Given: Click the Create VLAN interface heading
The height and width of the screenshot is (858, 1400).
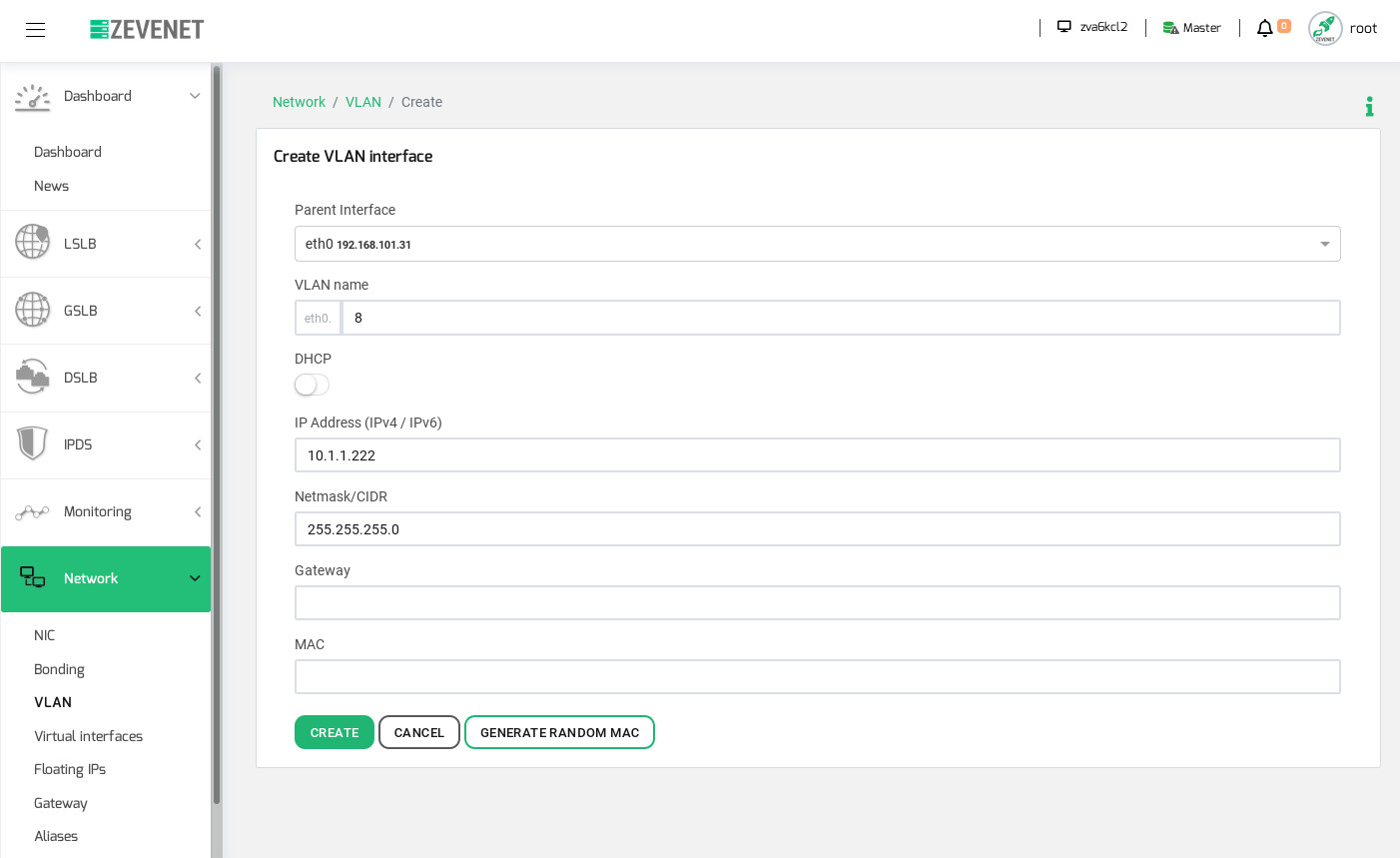Looking at the screenshot, I should pyautogui.click(x=352, y=156).
